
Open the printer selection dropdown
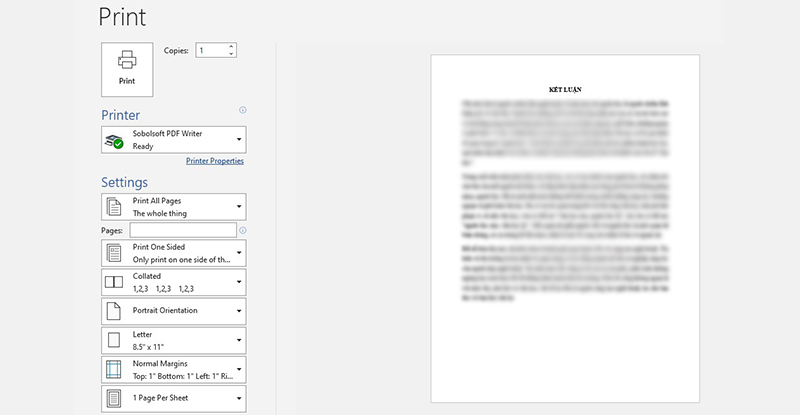(239, 140)
